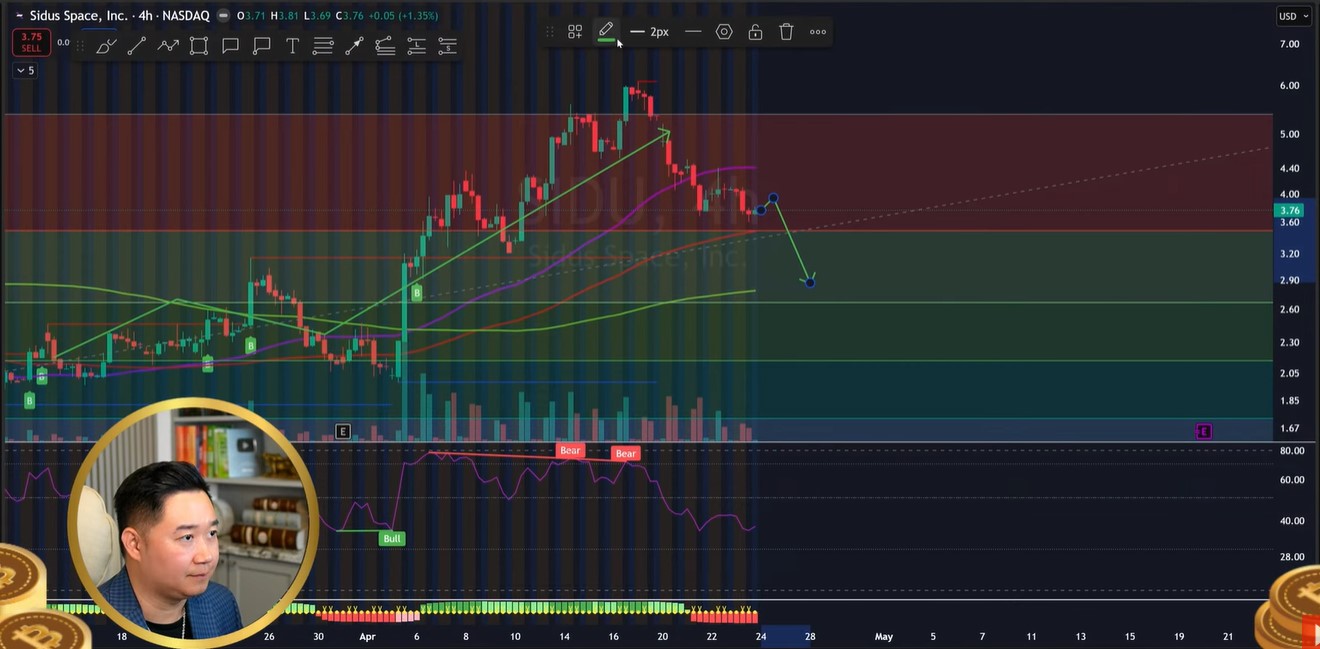1320x649 pixels.
Task: Expand the collapsed indicators legend showing 5
Action: (x=25, y=71)
